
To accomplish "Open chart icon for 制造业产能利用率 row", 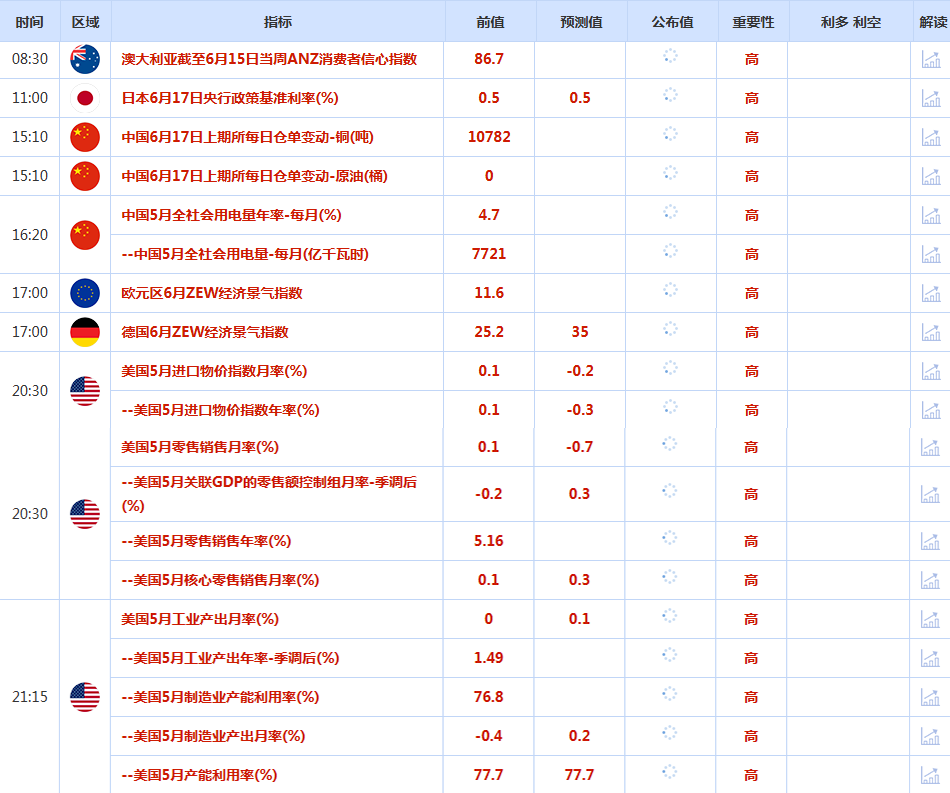I will (930, 697).
